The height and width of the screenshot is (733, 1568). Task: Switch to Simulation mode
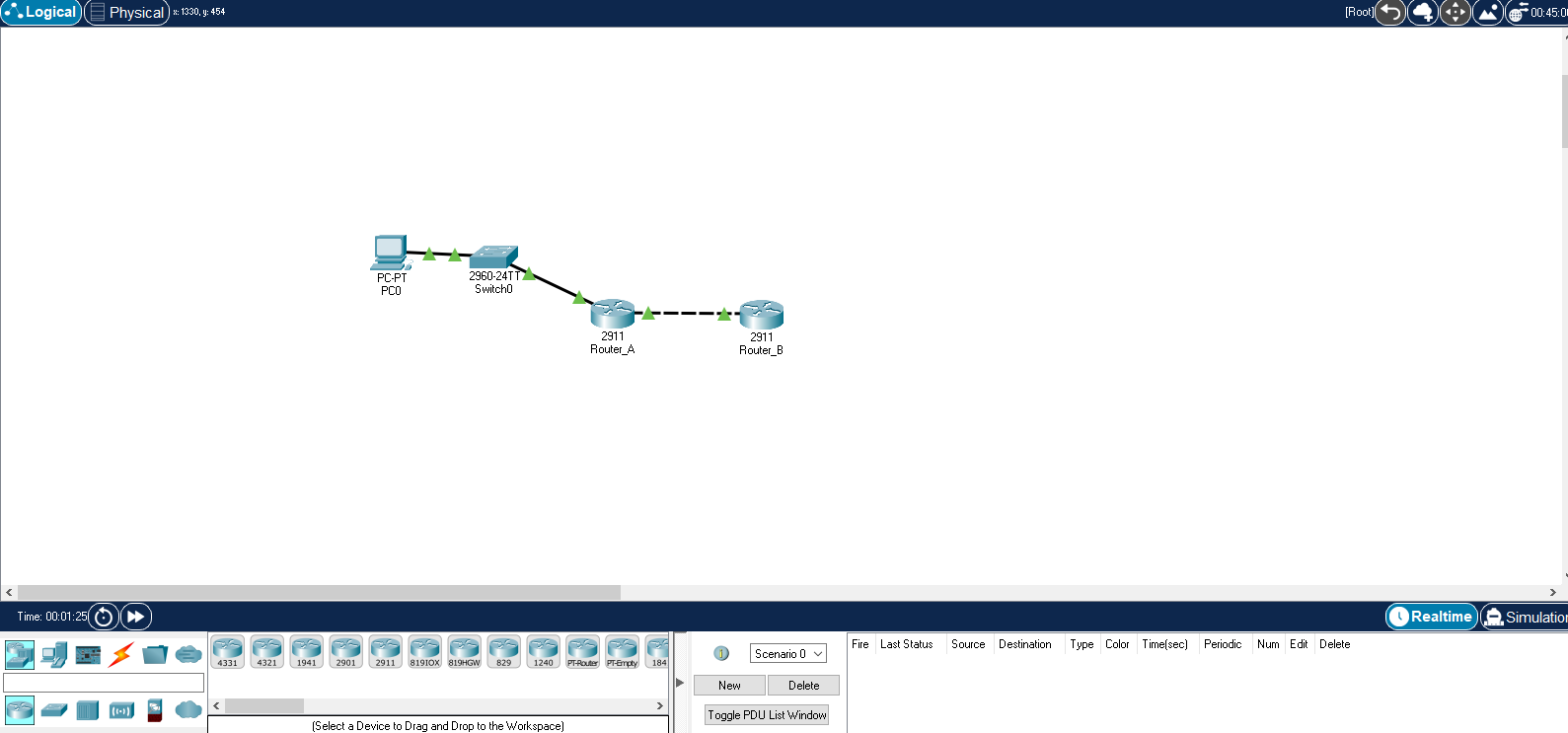coord(1526,617)
